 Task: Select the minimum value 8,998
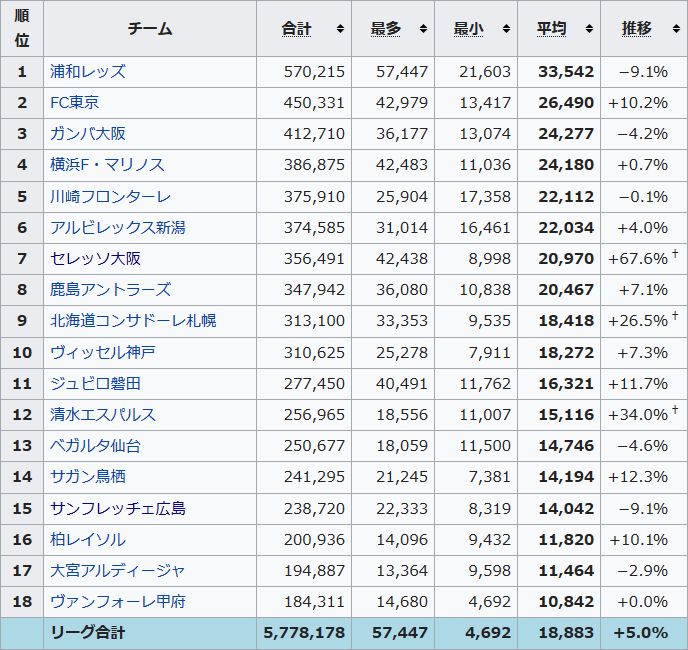click(x=490, y=259)
